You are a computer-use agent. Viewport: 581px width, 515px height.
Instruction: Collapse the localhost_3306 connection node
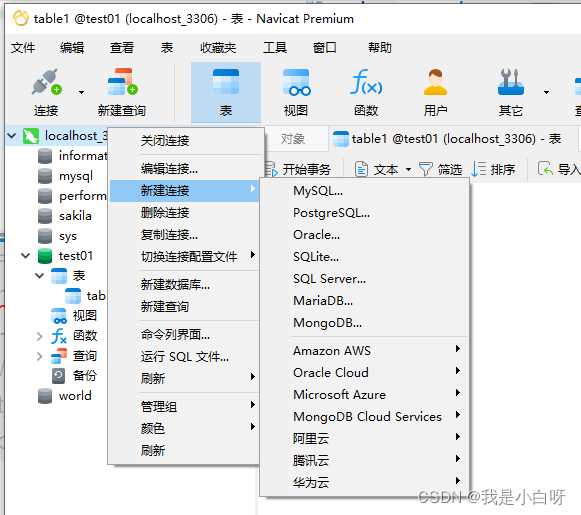(12, 136)
